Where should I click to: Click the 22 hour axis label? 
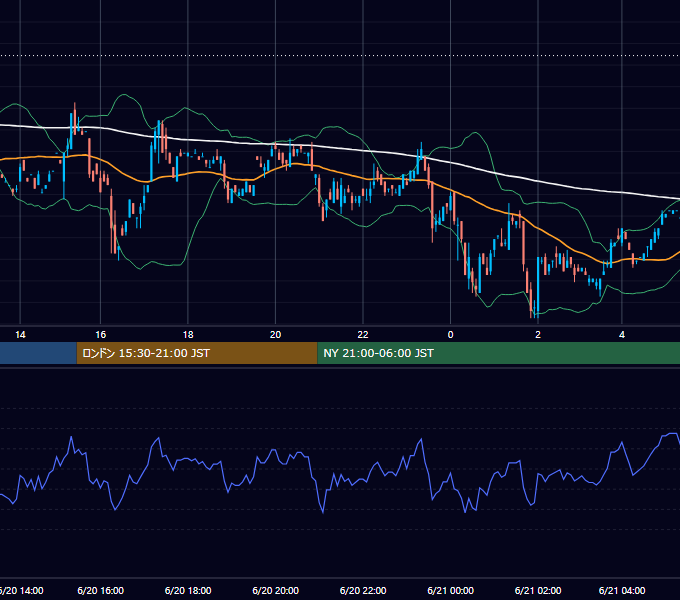click(x=363, y=335)
